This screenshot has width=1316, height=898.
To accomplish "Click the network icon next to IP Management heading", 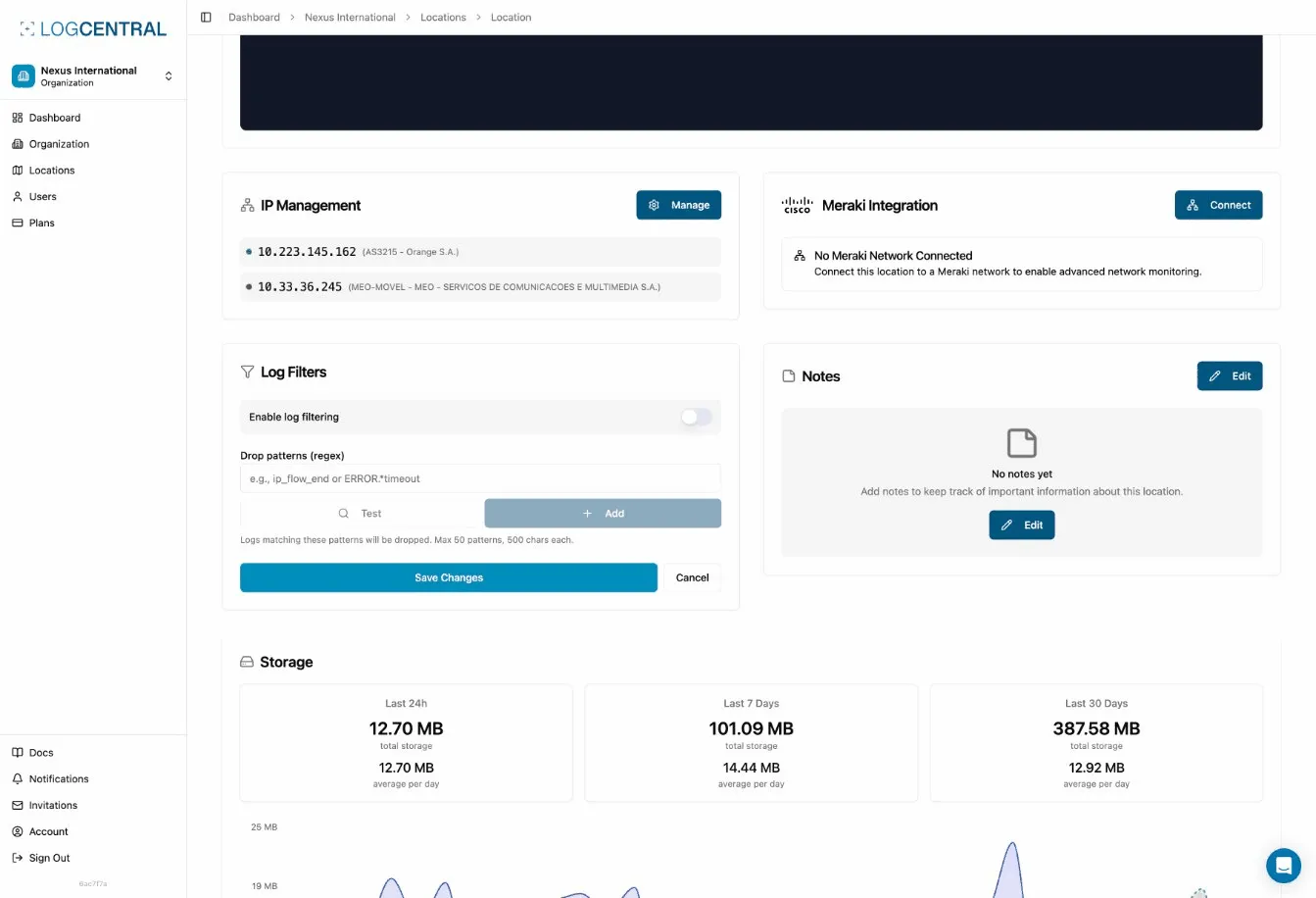I will point(247,206).
